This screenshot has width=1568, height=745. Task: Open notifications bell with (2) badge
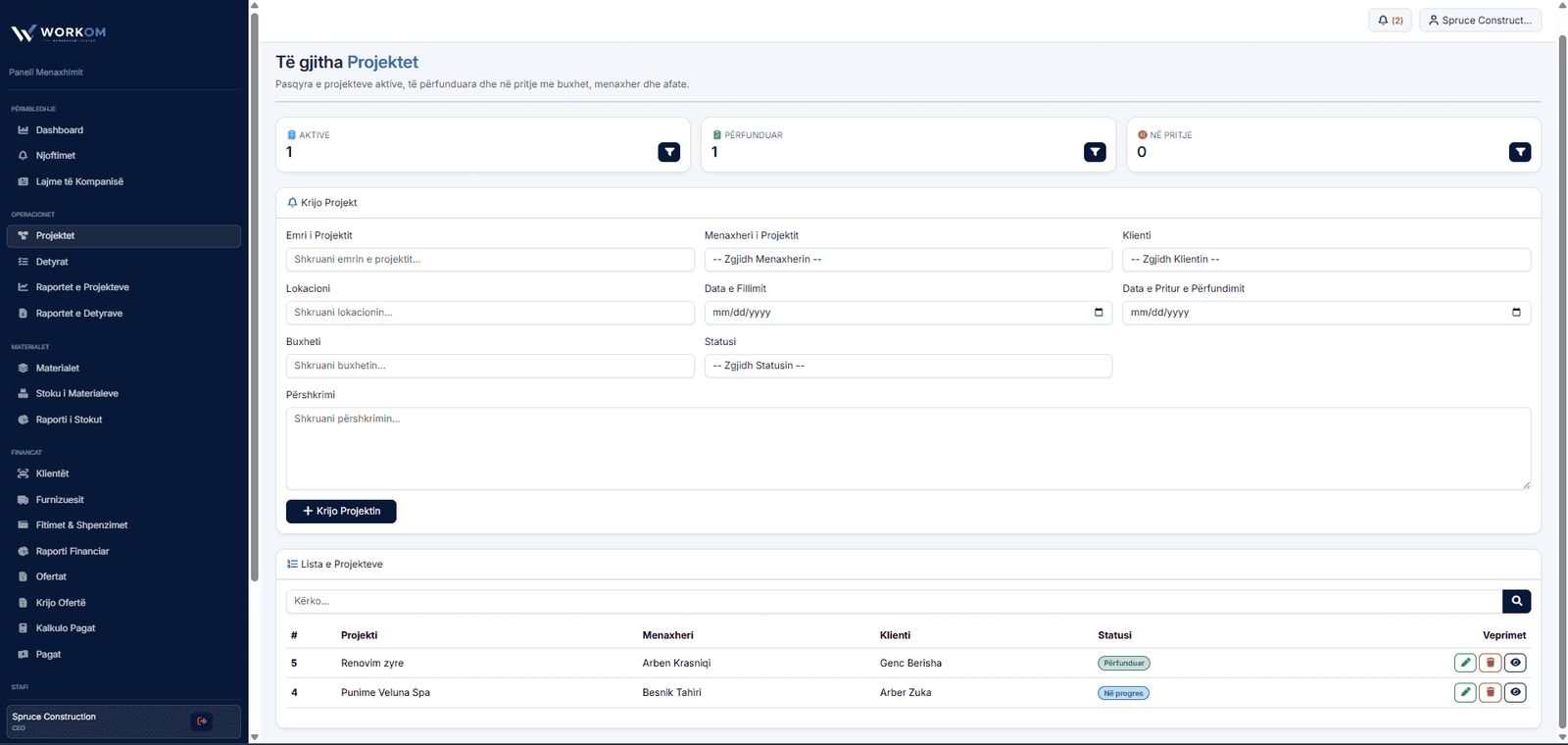pos(1390,20)
